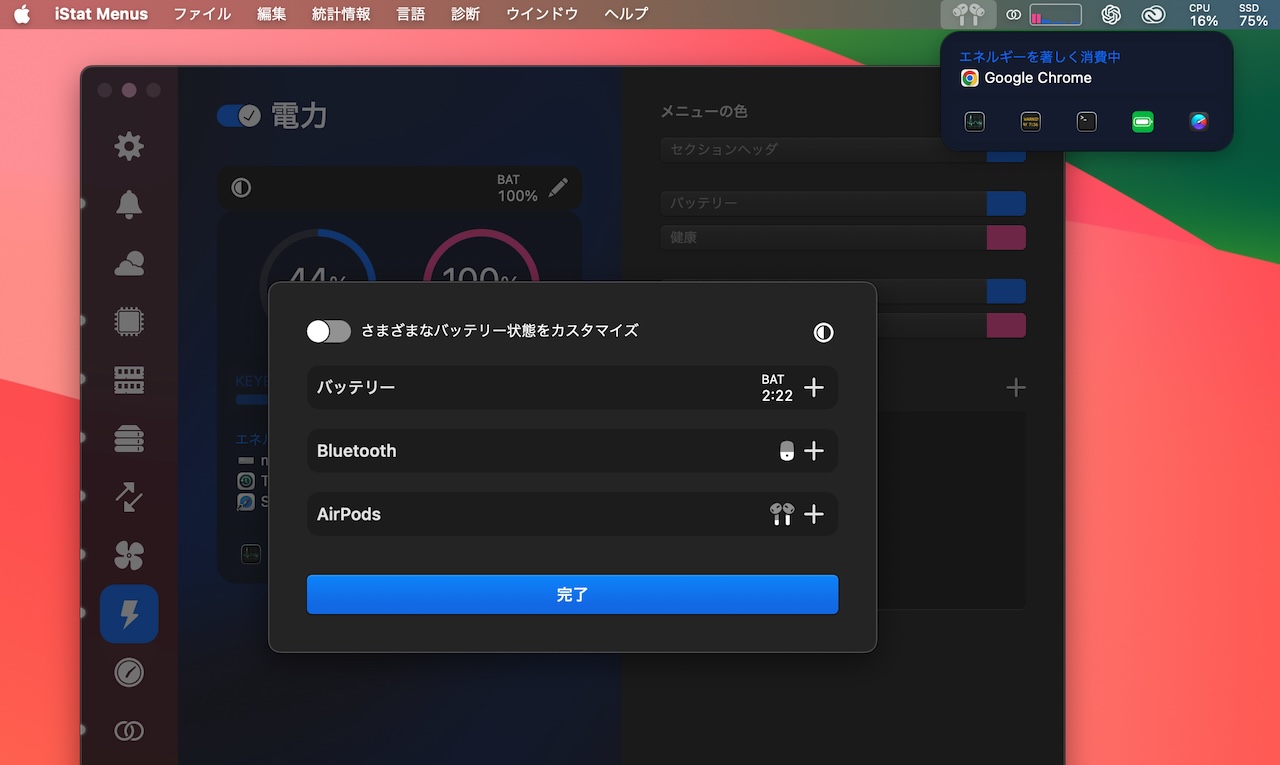The width and height of the screenshot is (1280, 765).
Task: Select the Memory modules section in sidebar
Action: [128, 380]
